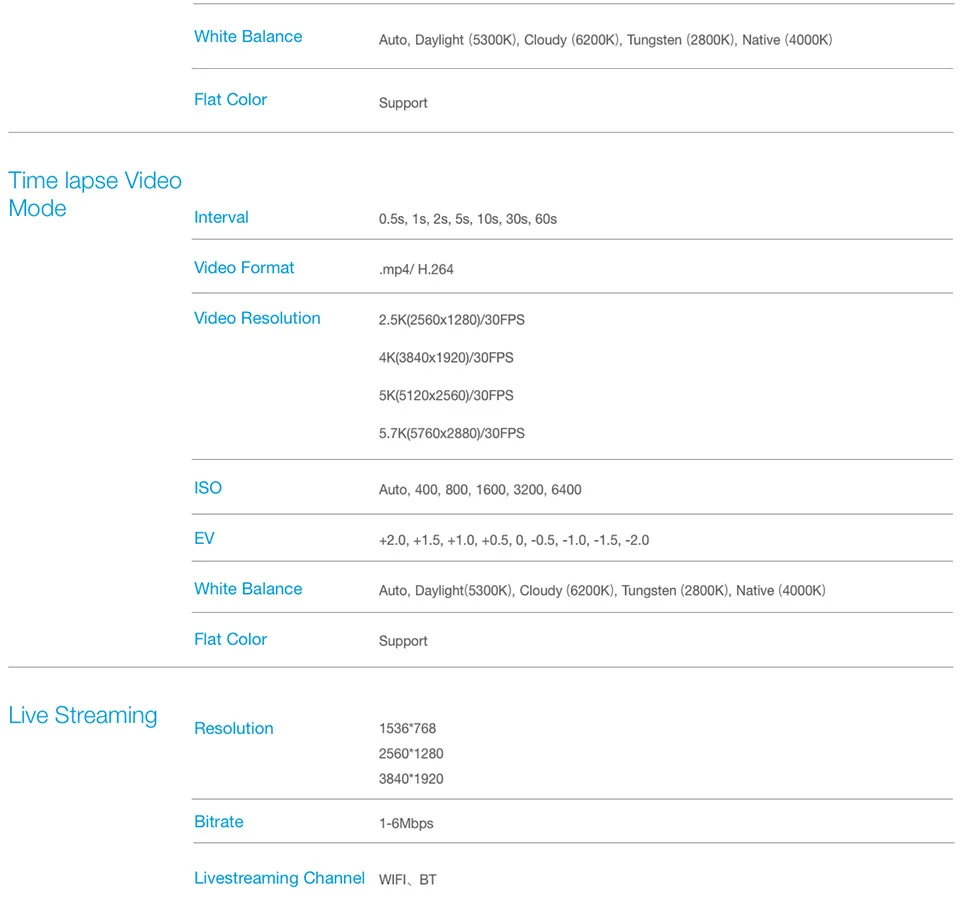The width and height of the screenshot is (960, 900).
Task: Click the 'Time lapse Video Mode' section heading
Action: (x=95, y=194)
